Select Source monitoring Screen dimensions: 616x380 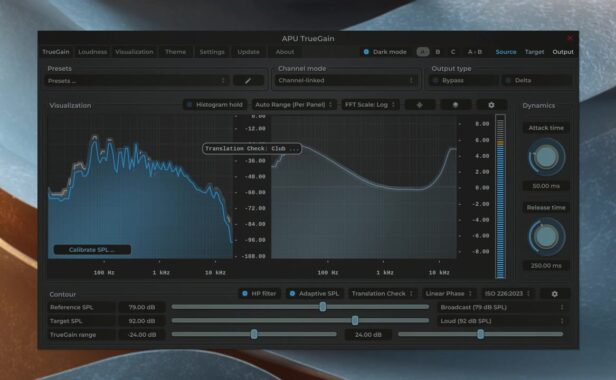point(506,52)
